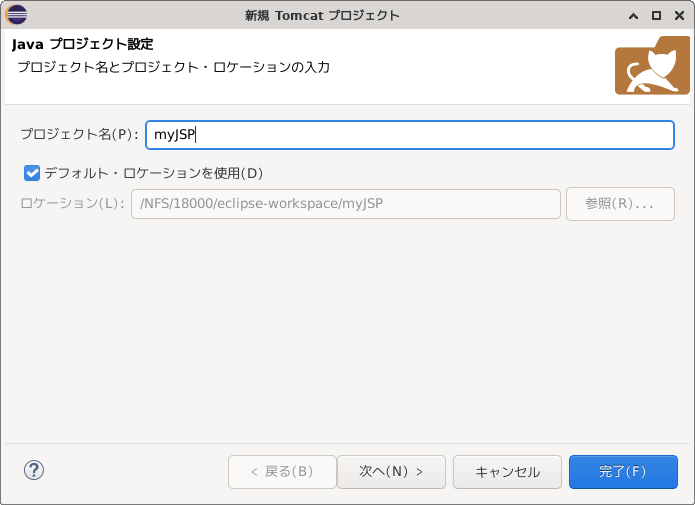
Task: Click the Eclipse logo in title bar
Action: [16, 15]
